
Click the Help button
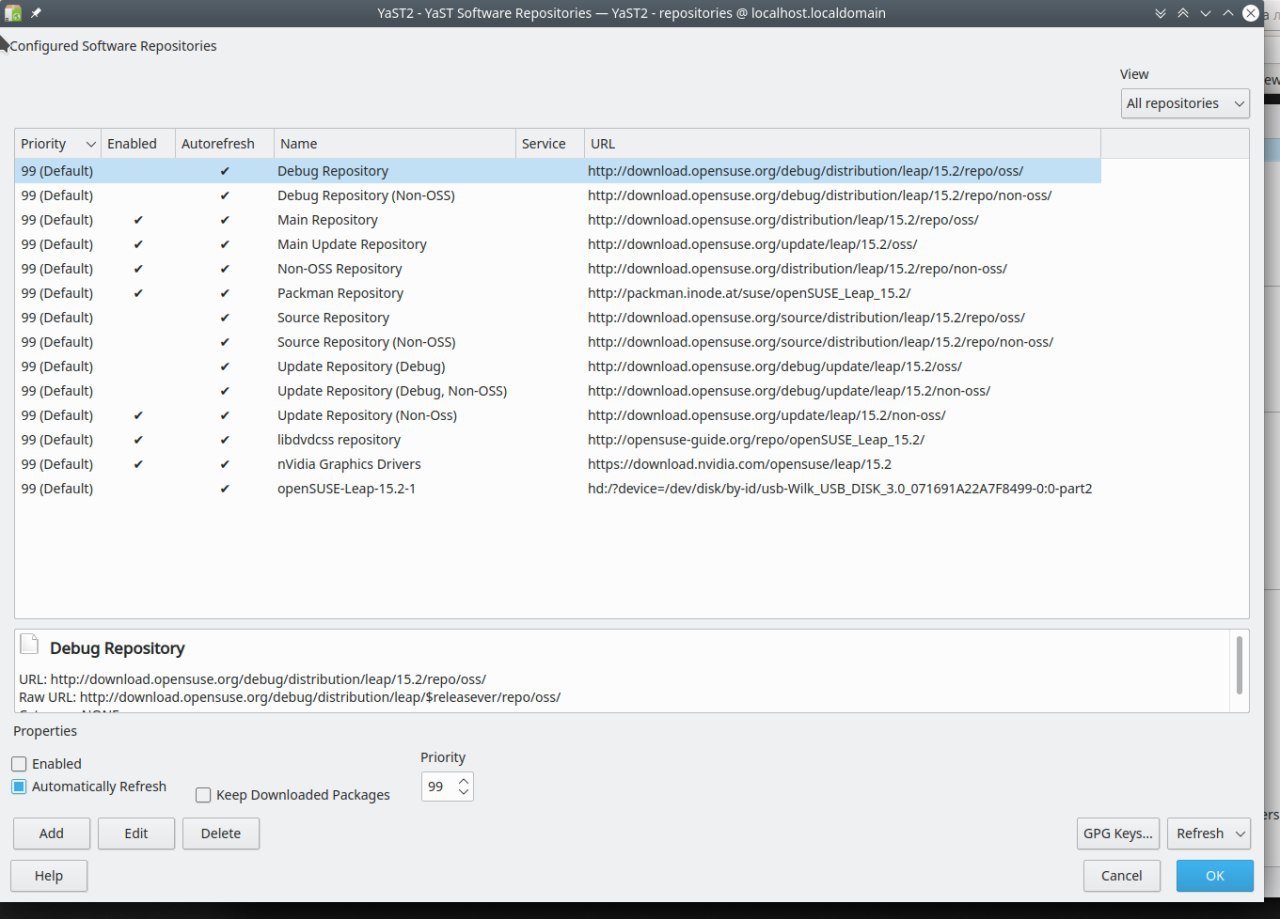(49, 875)
